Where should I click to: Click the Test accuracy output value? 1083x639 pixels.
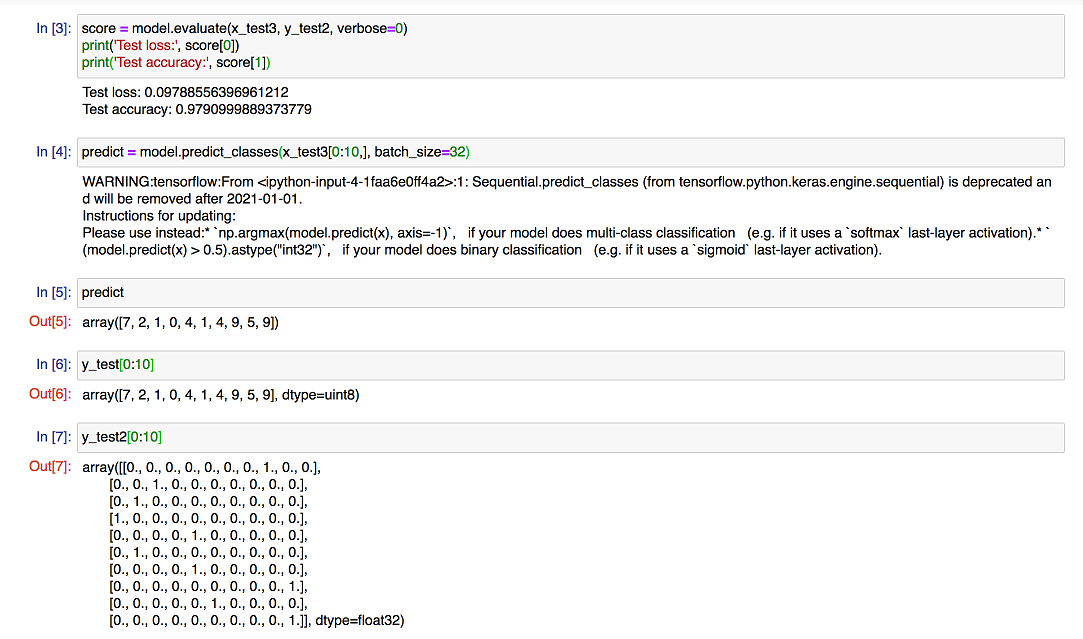[x=243, y=109]
